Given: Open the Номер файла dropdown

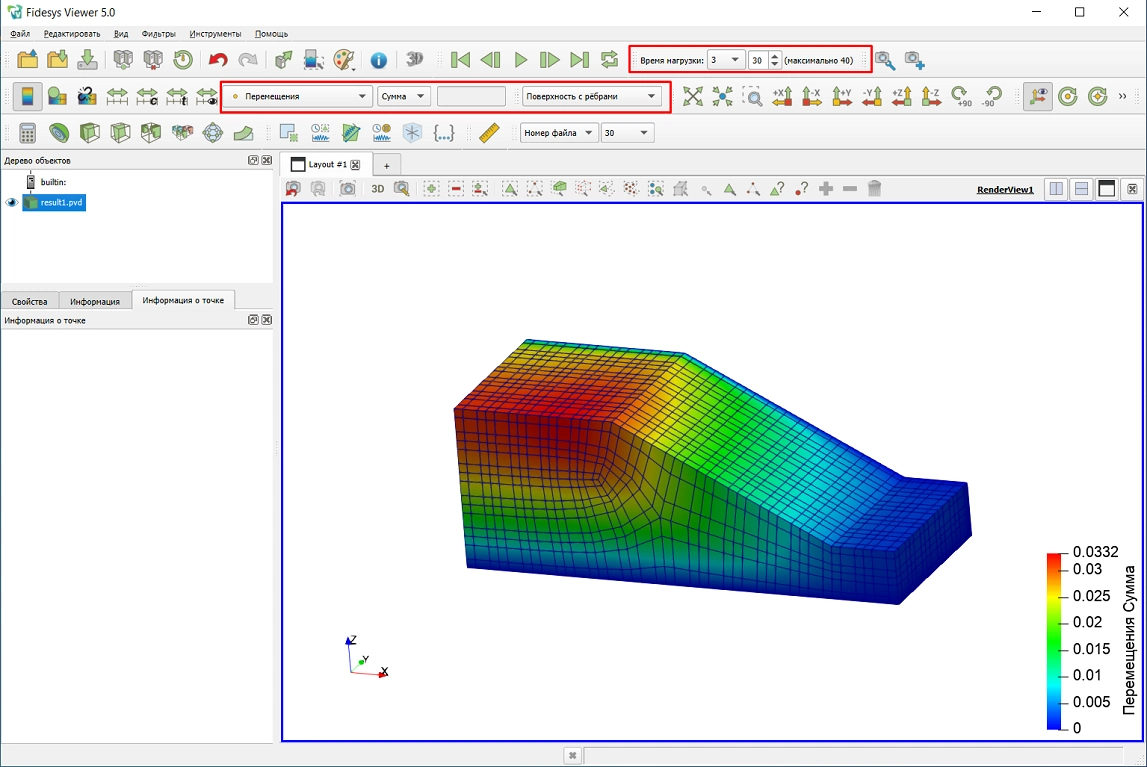Looking at the screenshot, I should point(558,132).
